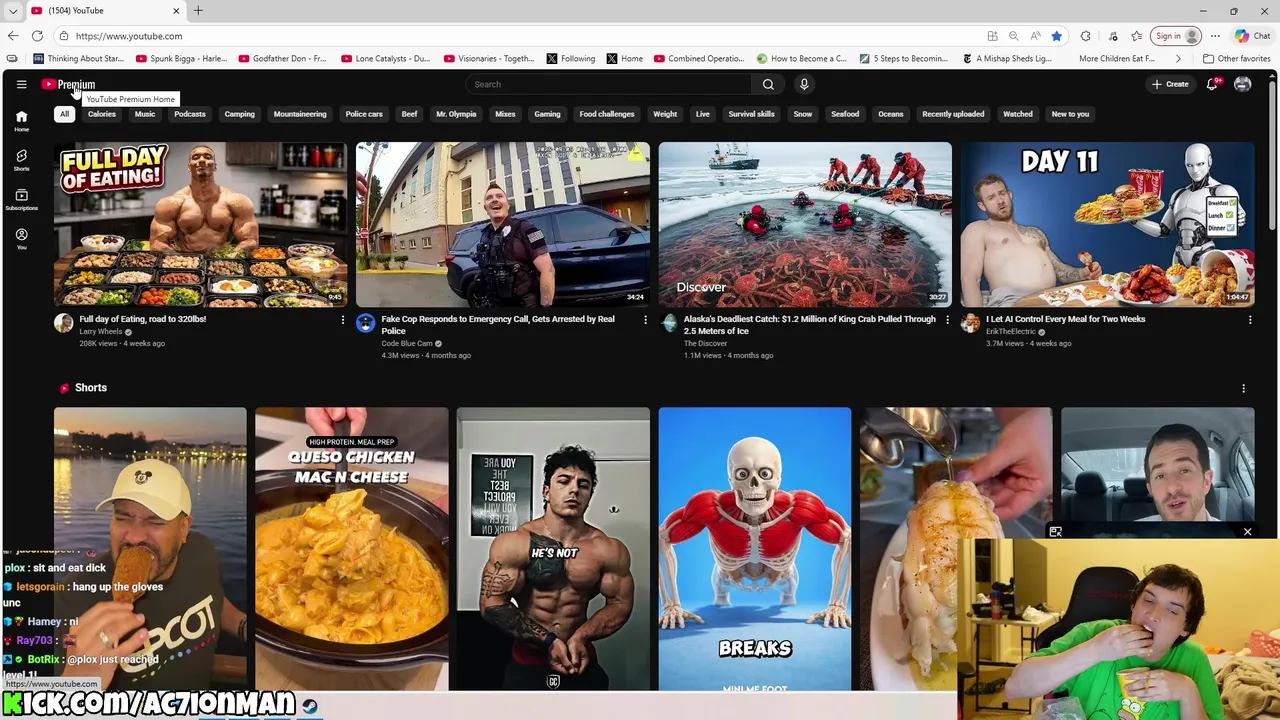Select the Camping filter chip

click(x=239, y=114)
